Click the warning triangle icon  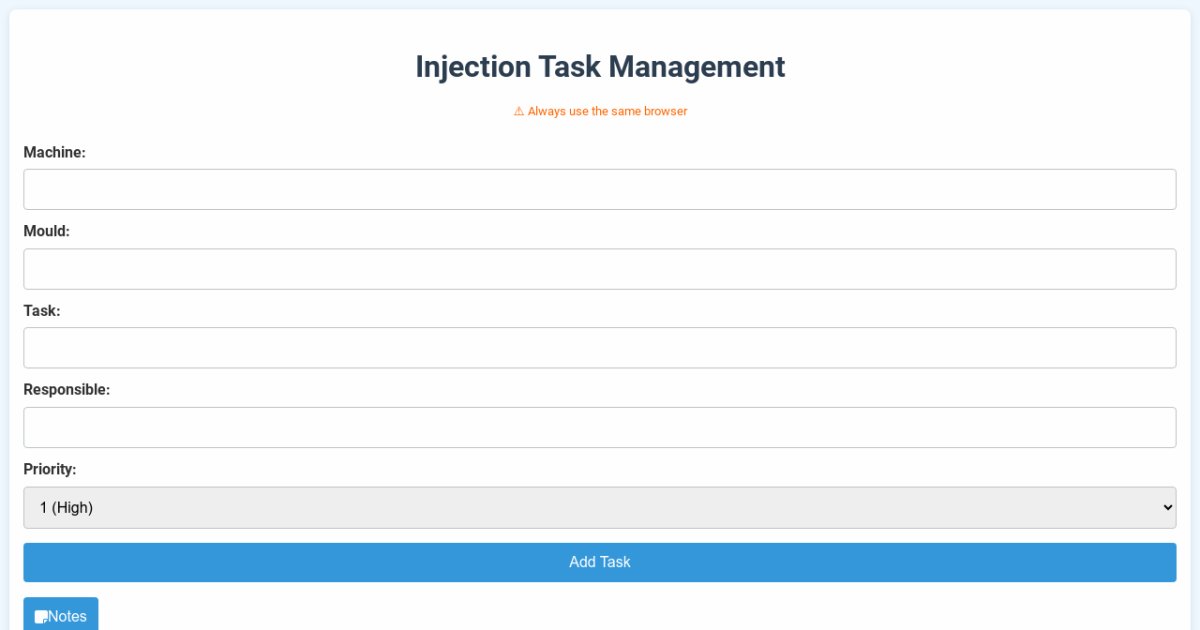tap(519, 112)
